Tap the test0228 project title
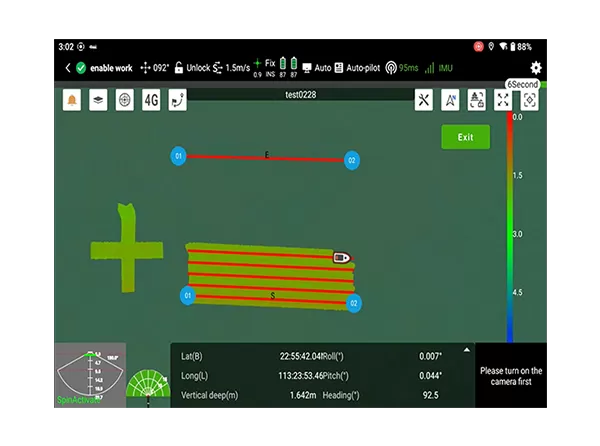The image size is (600, 446). [x=301, y=94]
